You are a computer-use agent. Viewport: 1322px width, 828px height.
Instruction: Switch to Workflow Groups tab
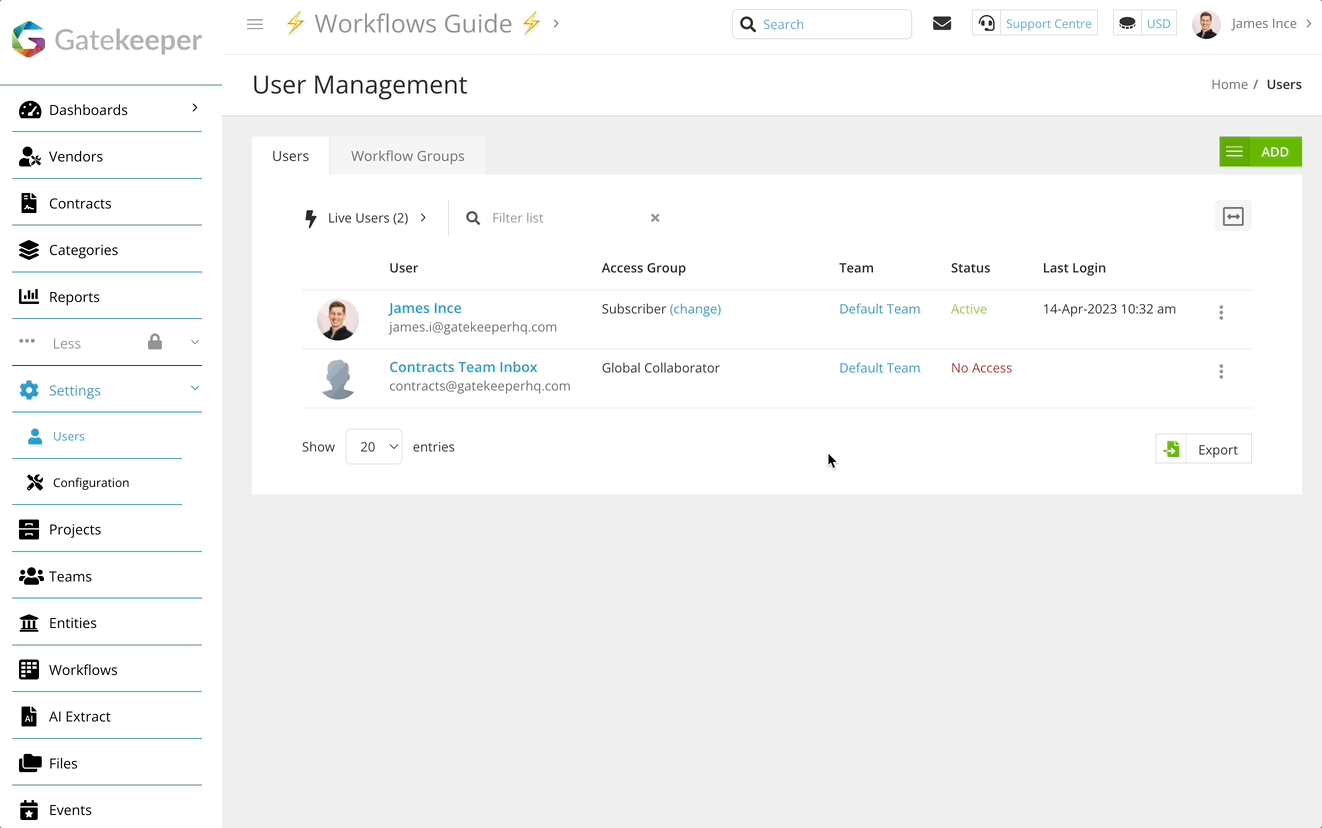coord(408,156)
